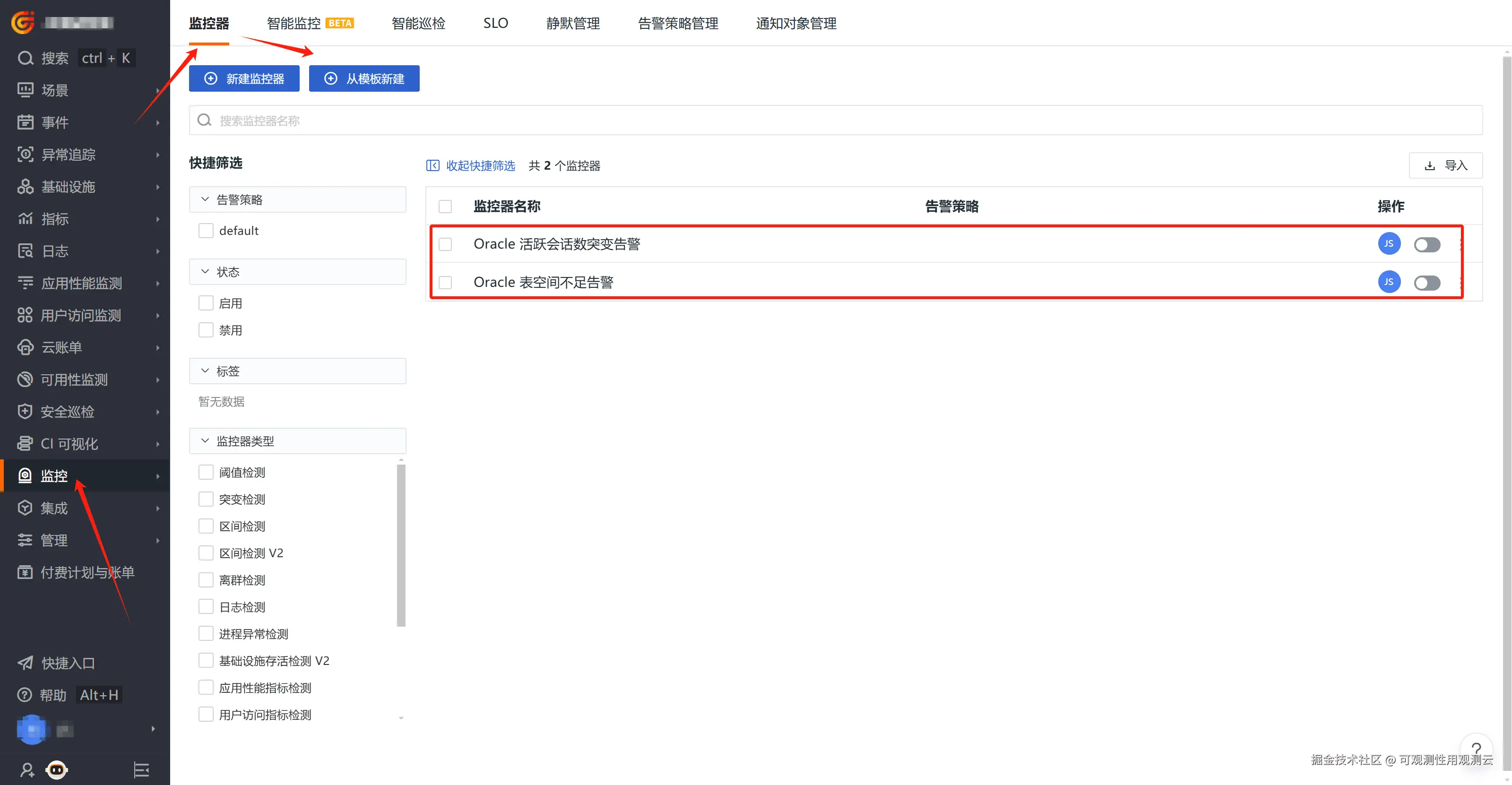
Task: Click the 导入 download icon button
Action: (x=1445, y=165)
